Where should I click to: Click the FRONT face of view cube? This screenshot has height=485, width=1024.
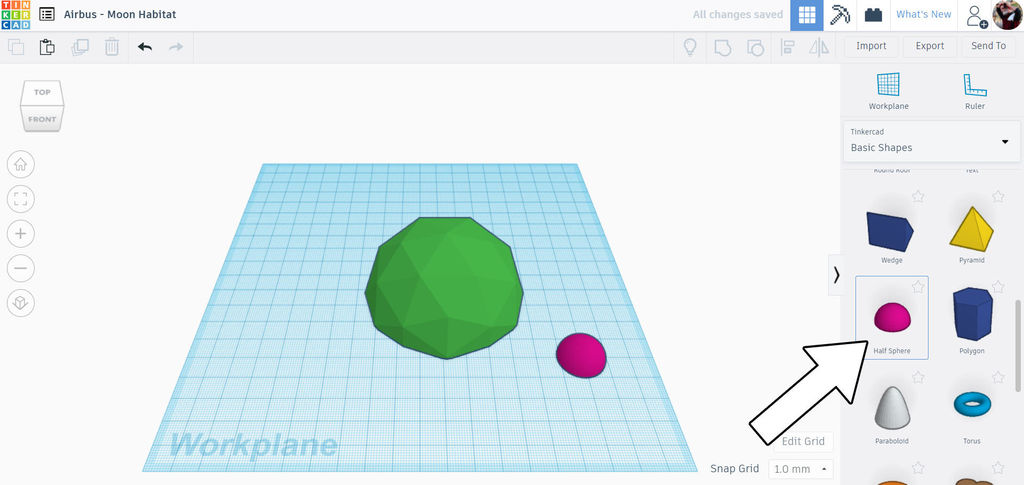(x=42, y=119)
